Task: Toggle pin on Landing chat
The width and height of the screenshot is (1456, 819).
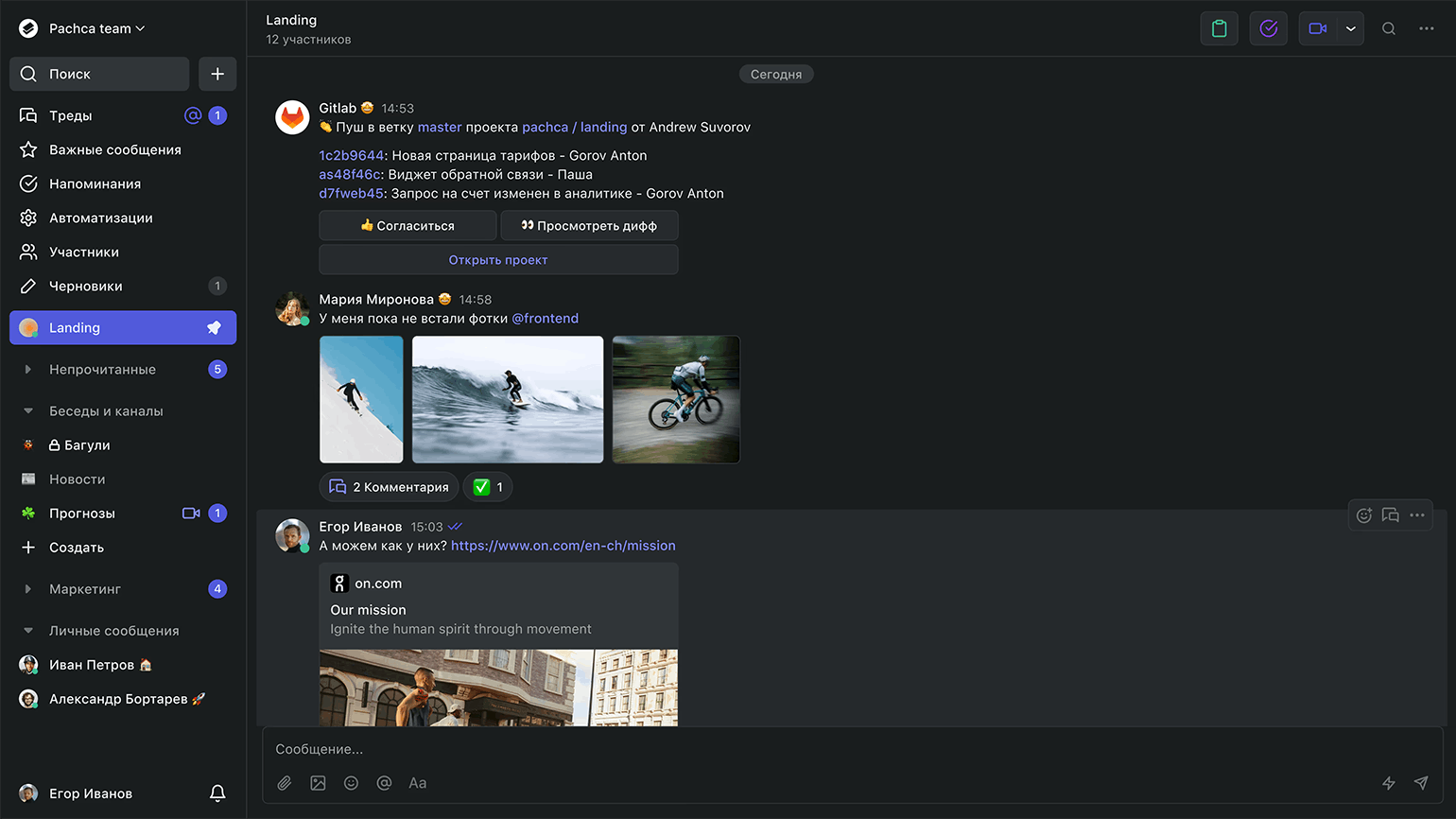Action: [x=214, y=328]
